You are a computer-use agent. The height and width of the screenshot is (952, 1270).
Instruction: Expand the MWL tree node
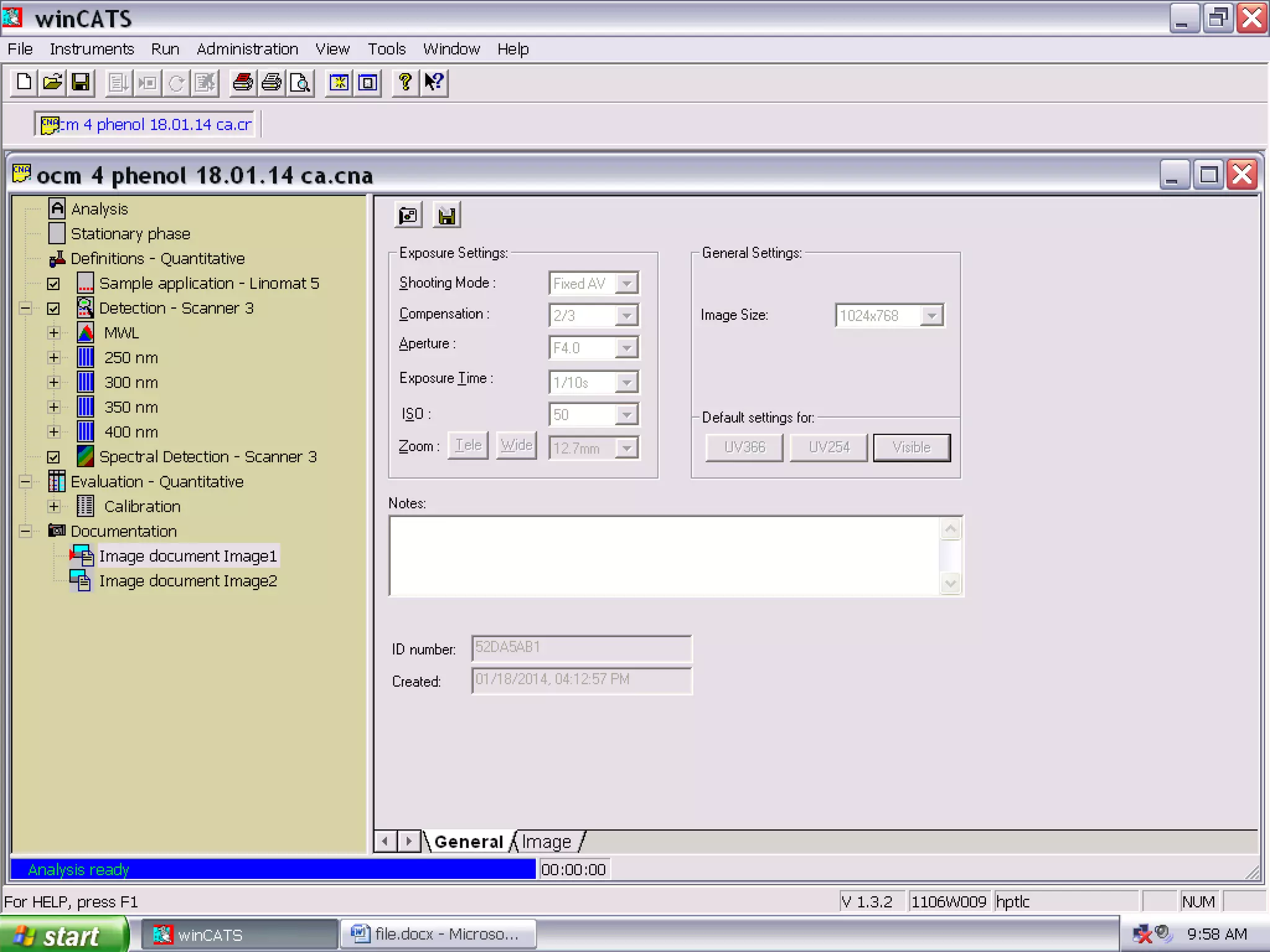click(54, 333)
